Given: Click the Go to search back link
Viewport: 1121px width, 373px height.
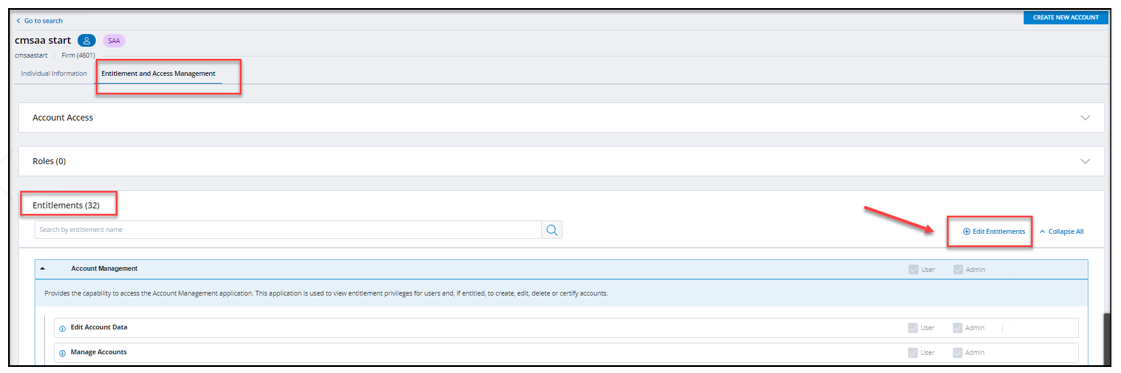Looking at the screenshot, I should [39, 21].
